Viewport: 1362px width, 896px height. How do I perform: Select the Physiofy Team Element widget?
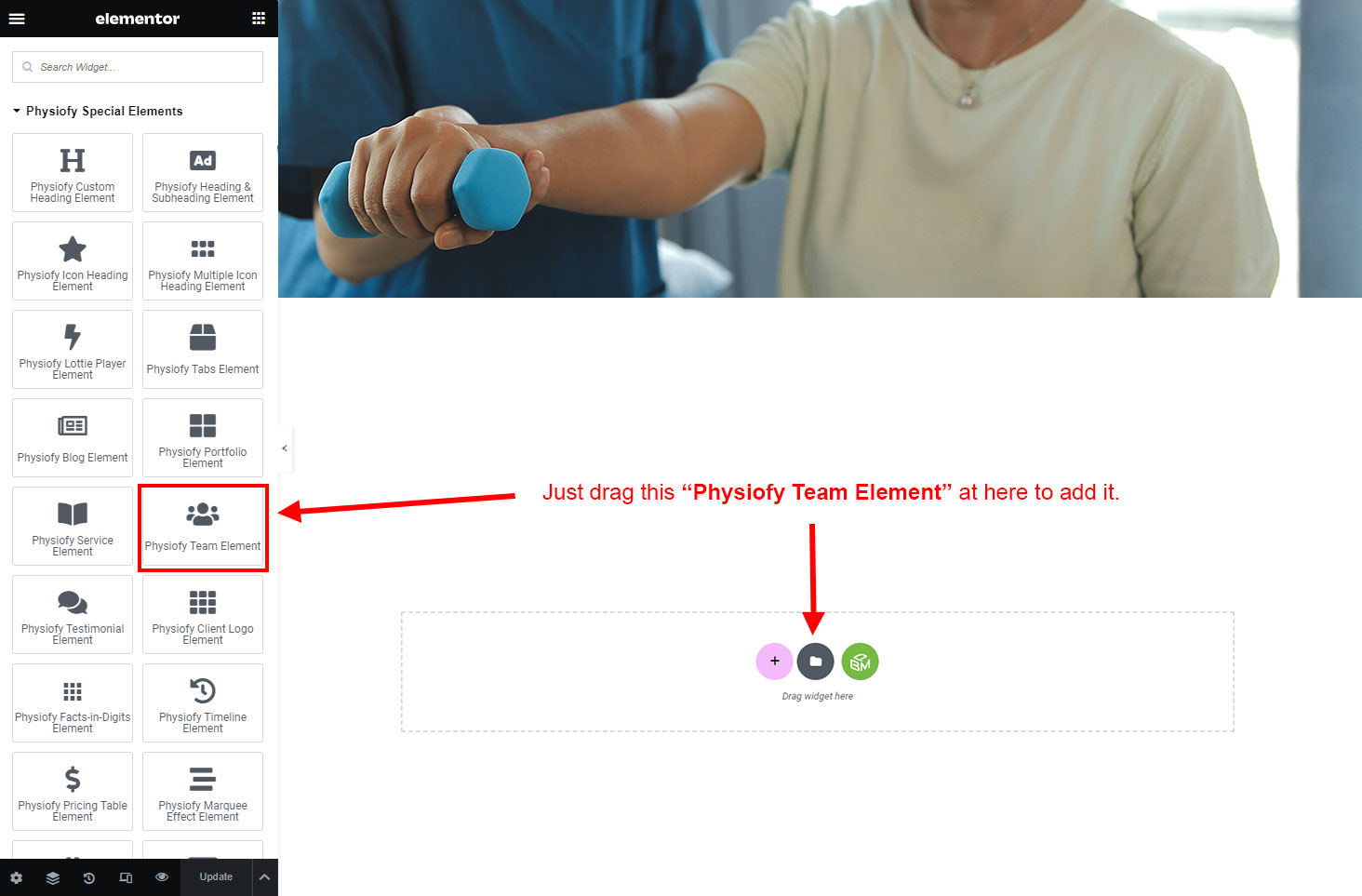pyautogui.click(x=203, y=528)
